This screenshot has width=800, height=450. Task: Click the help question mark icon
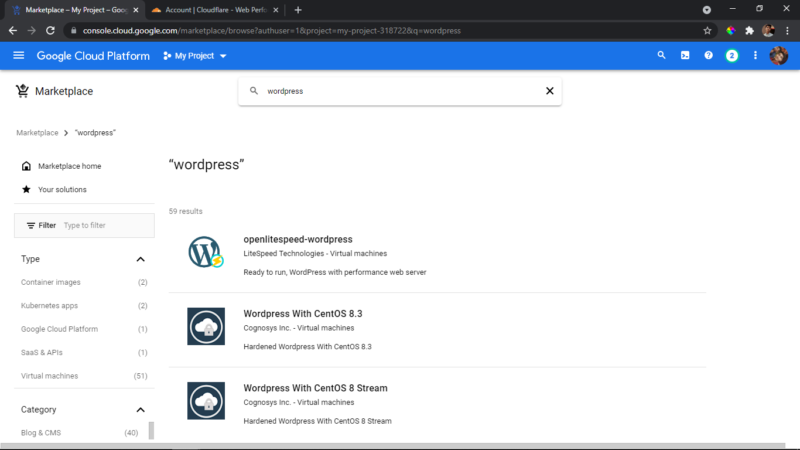tap(708, 56)
